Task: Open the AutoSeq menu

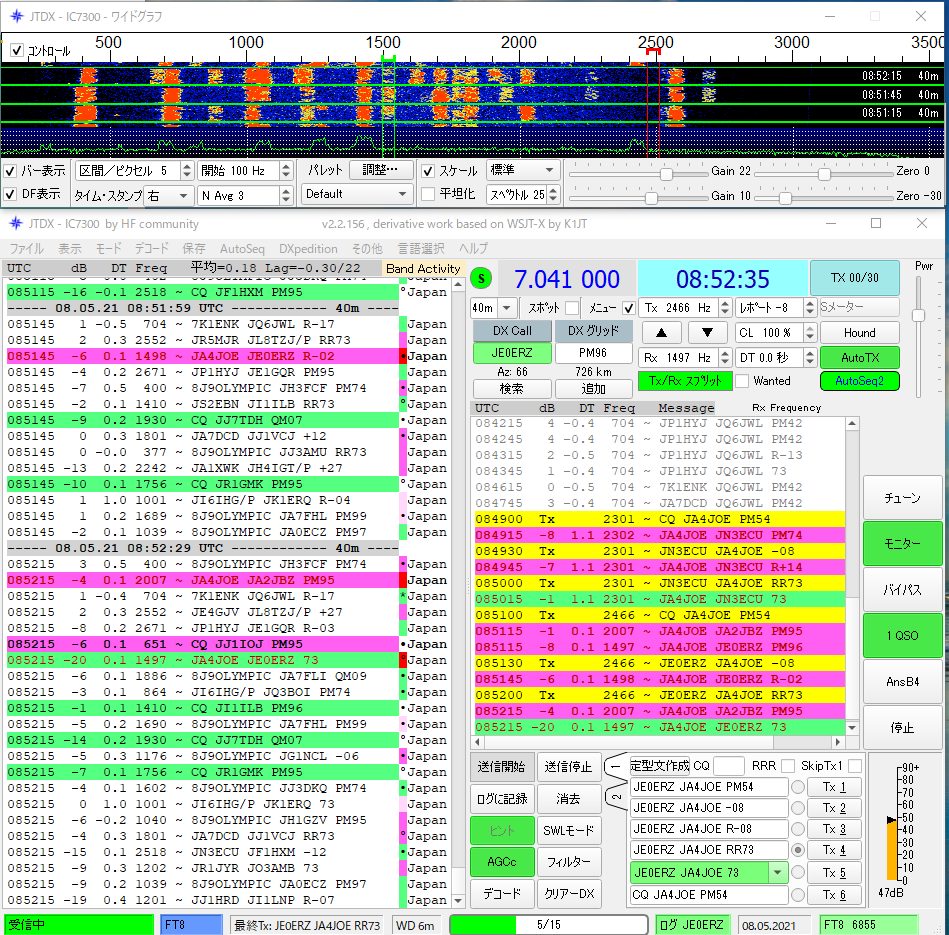Action: pyautogui.click(x=242, y=248)
